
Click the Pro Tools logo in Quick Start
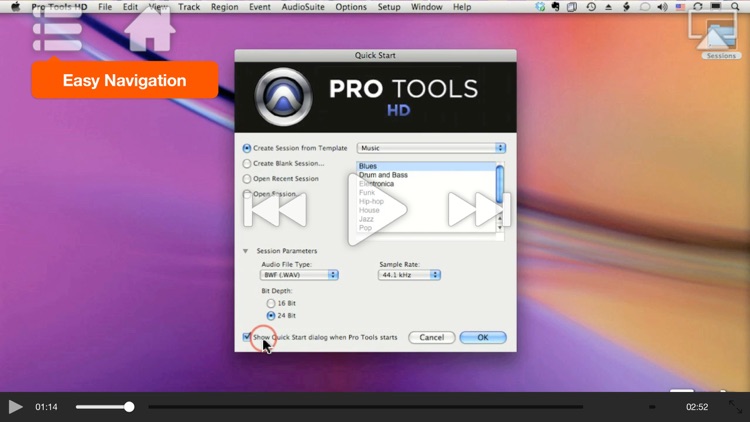pyautogui.click(x=283, y=97)
